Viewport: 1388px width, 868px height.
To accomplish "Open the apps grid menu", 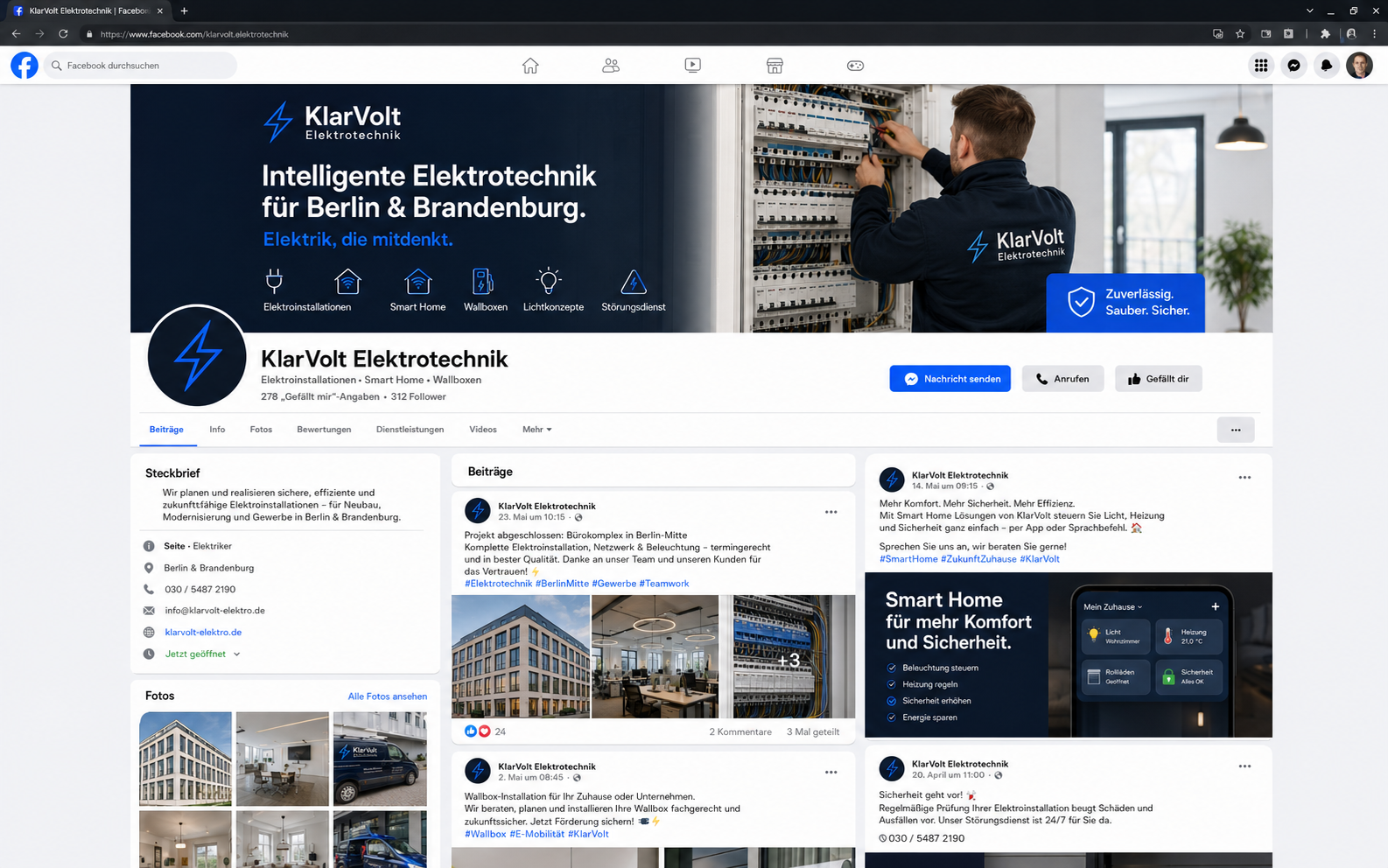I will click(x=1261, y=66).
